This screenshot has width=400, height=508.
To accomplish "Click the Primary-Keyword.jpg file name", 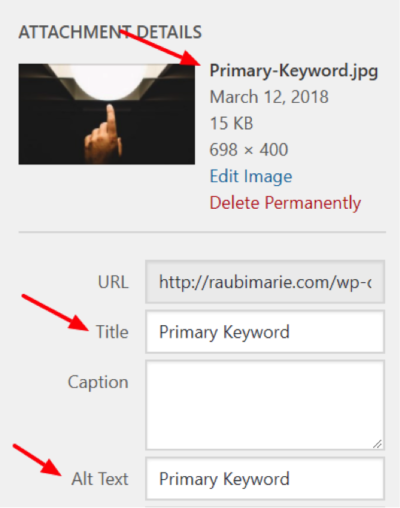I will click(x=294, y=71).
